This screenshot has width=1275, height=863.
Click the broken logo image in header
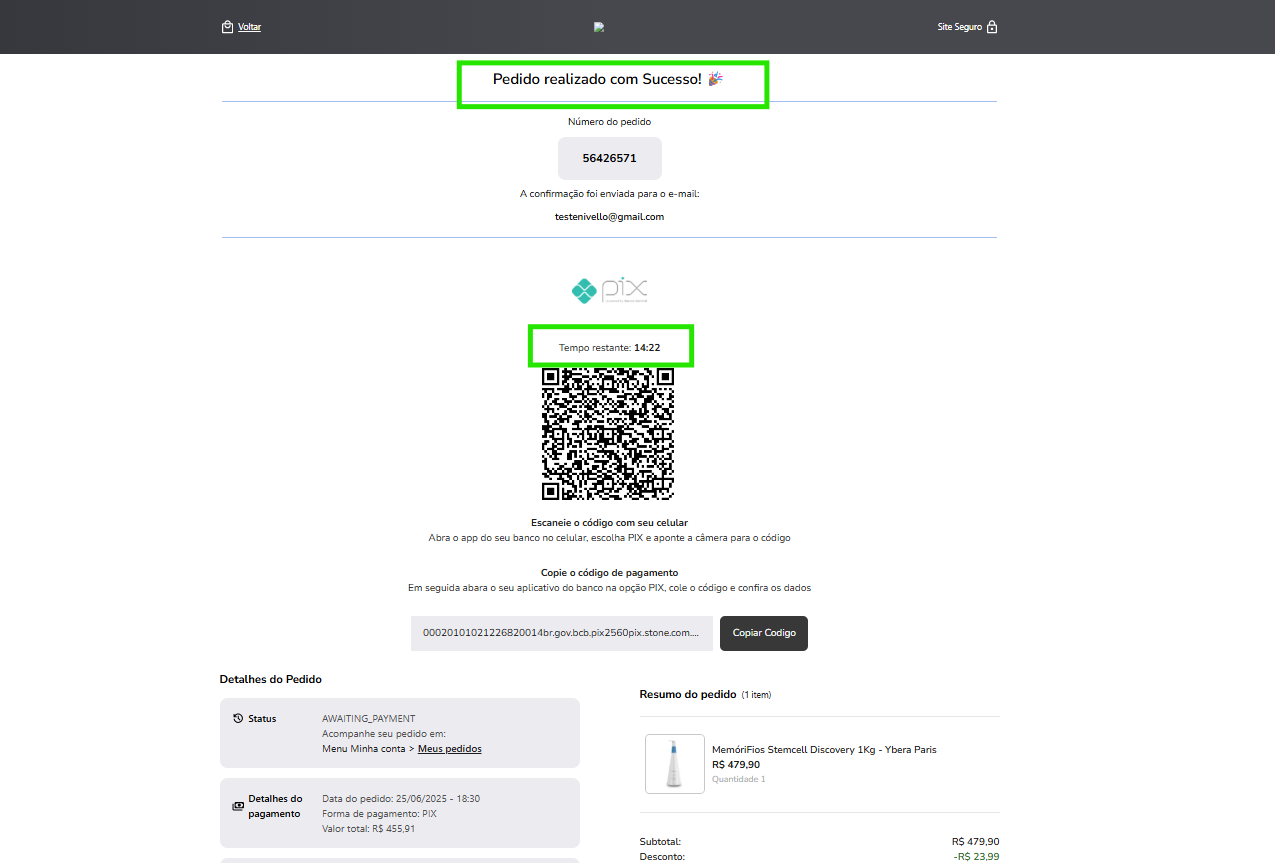pos(599,27)
